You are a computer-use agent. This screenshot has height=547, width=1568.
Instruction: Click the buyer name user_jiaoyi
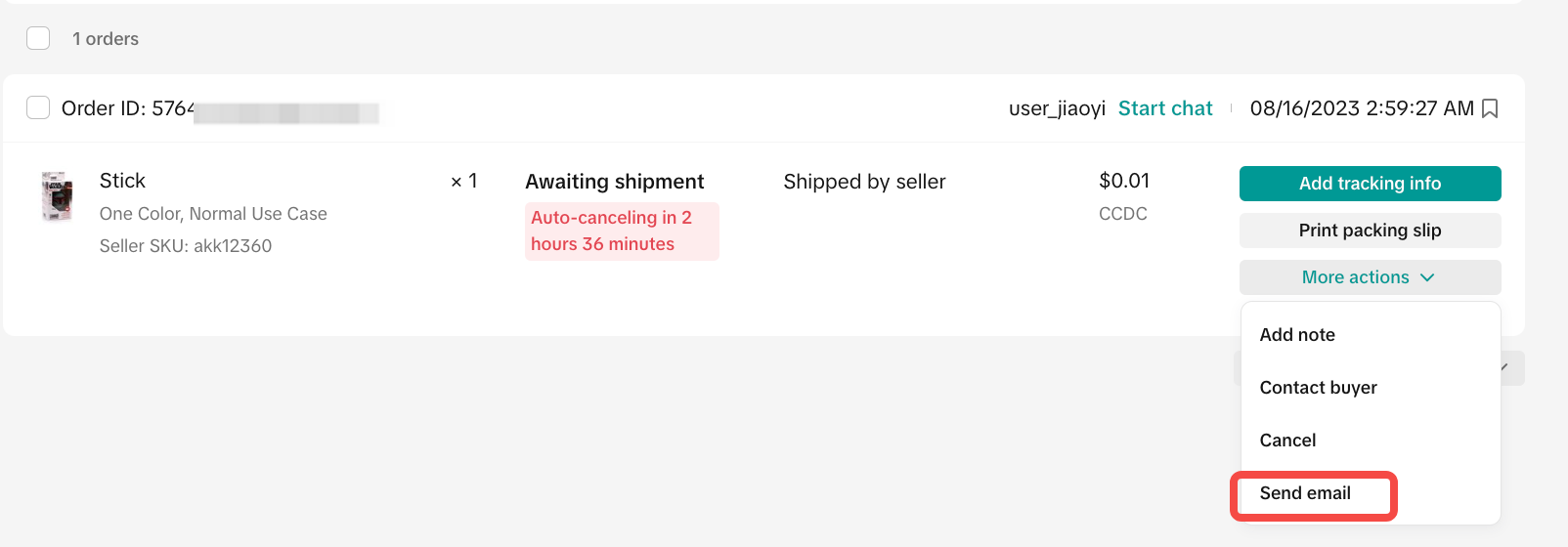[x=1057, y=108]
